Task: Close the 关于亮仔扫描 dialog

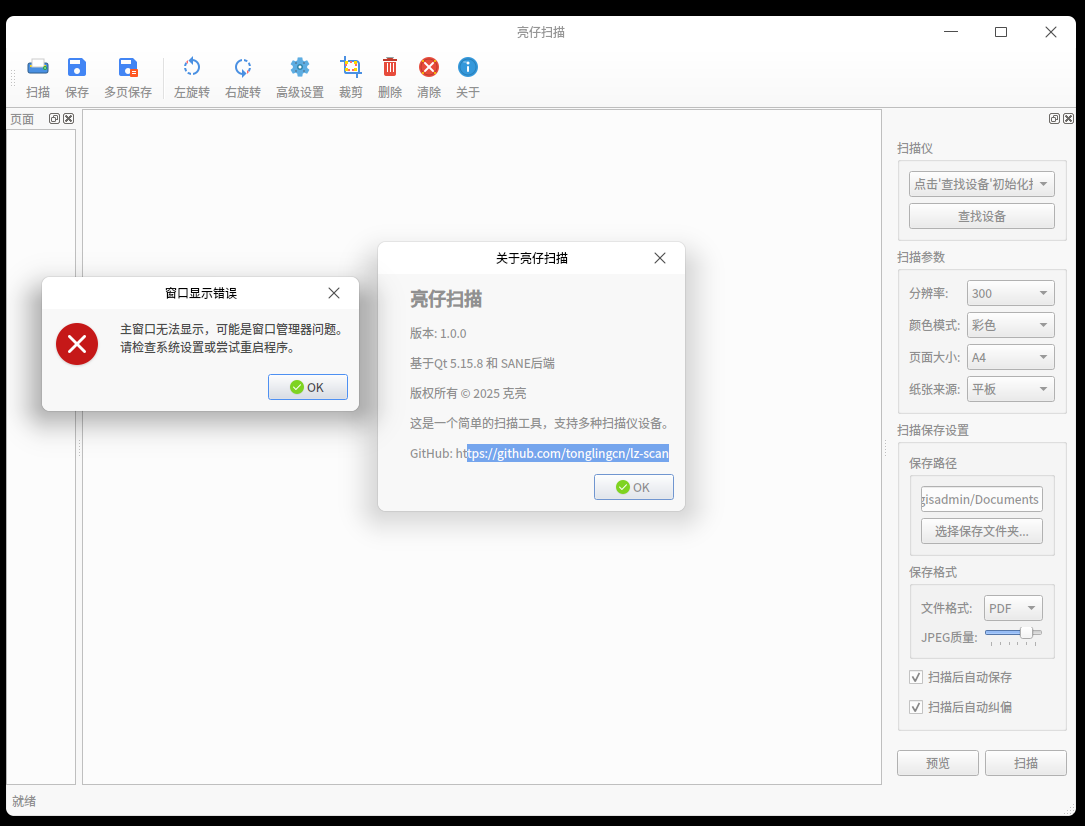Action: coord(660,258)
